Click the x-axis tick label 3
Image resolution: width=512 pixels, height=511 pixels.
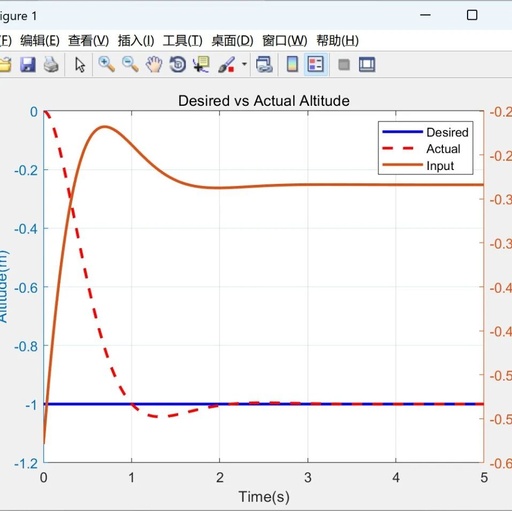pos(308,477)
